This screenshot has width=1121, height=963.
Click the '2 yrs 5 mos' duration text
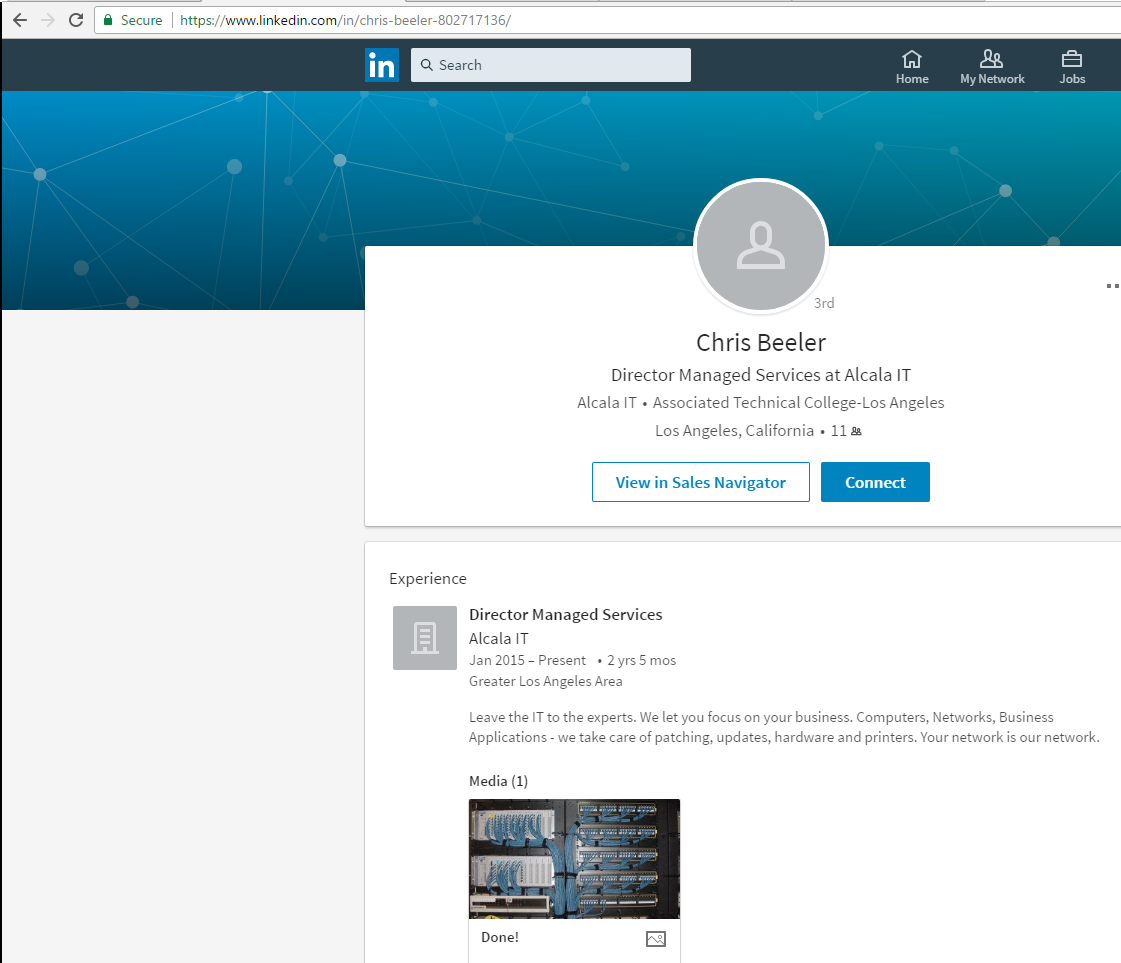pyautogui.click(x=641, y=661)
